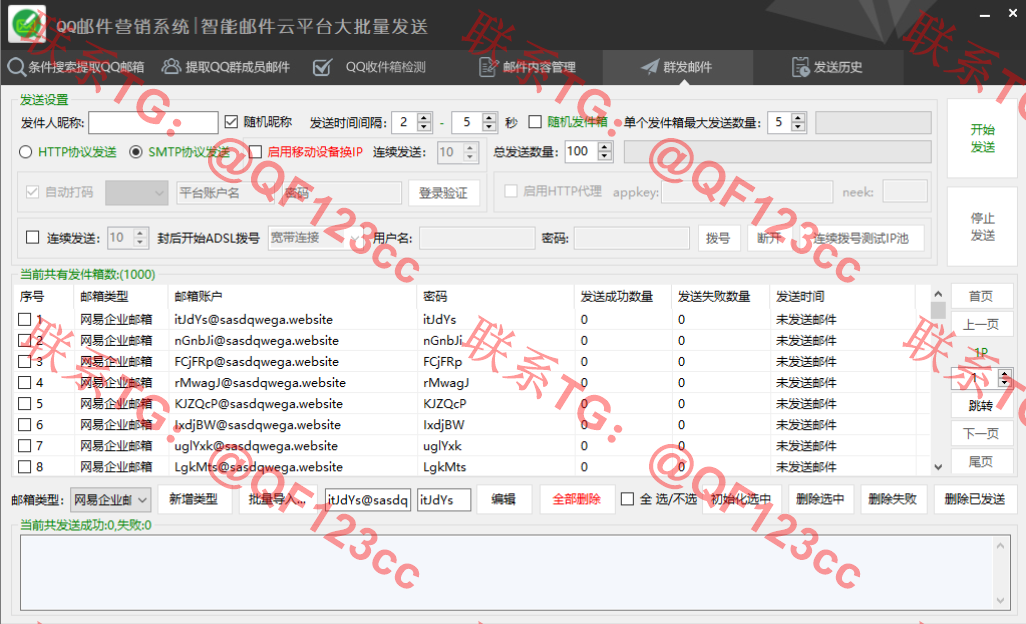Toggle the 全选/不选 checkbox
This screenshot has width=1026, height=624.
[x=627, y=499]
